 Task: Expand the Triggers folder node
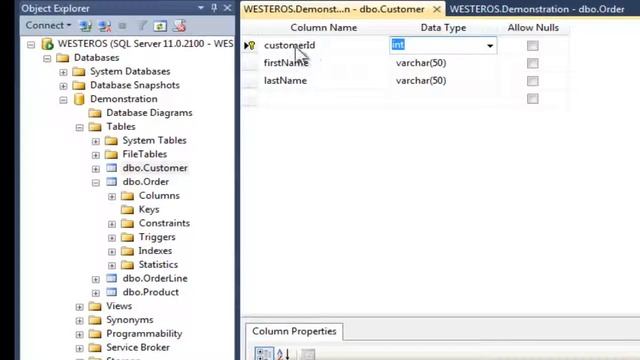pyautogui.click(x=111, y=238)
